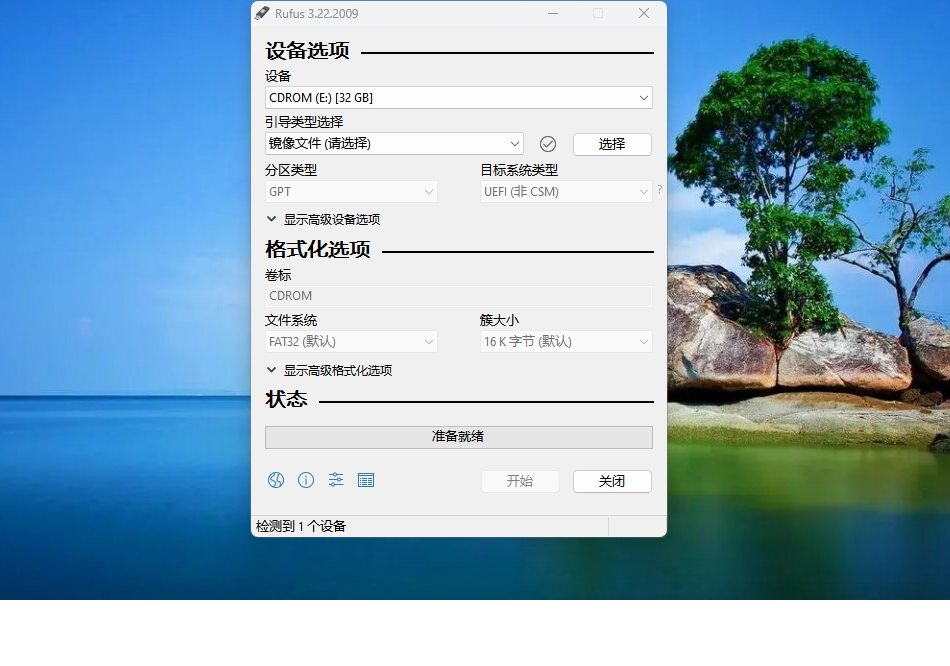
Task: Open the application settings sliders icon
Action: [336, 481]
